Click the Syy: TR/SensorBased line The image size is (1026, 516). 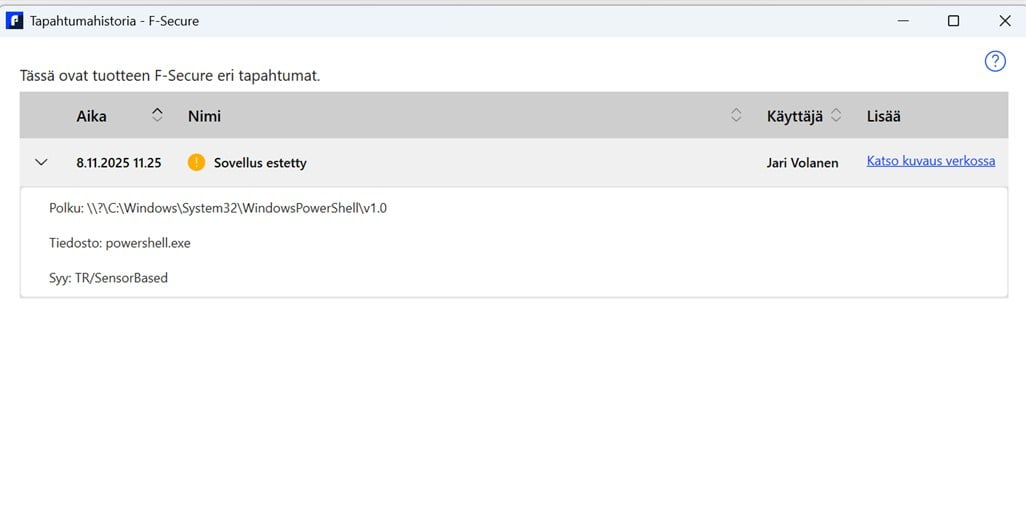point(108,278)
